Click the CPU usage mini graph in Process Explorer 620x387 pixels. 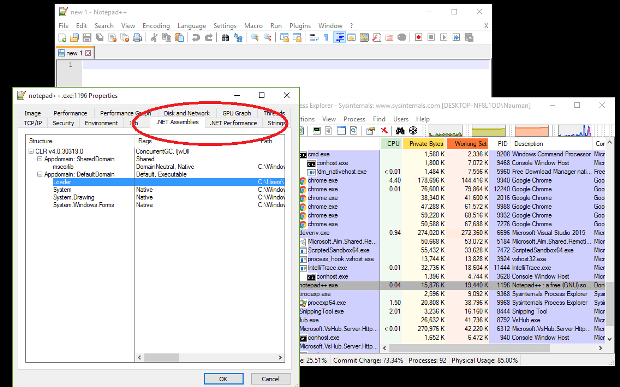[x=445, y=130]
